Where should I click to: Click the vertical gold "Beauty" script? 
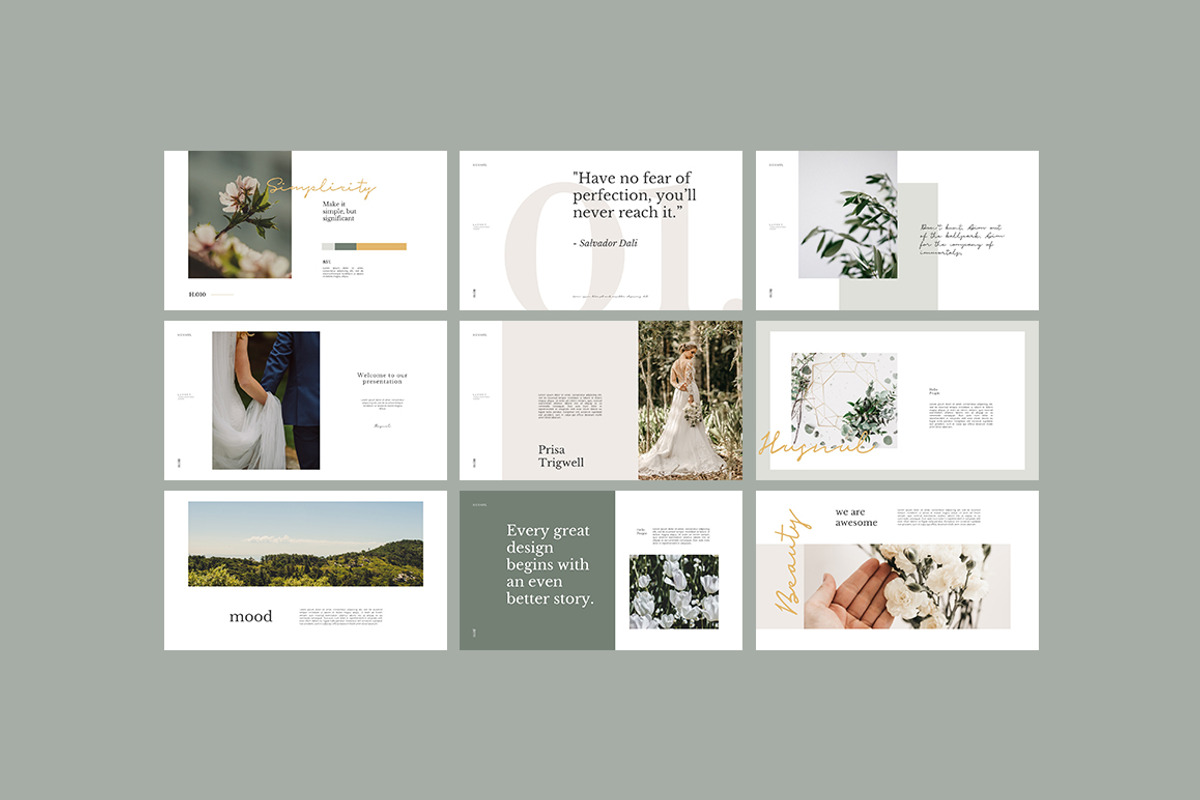coord(789,563)
